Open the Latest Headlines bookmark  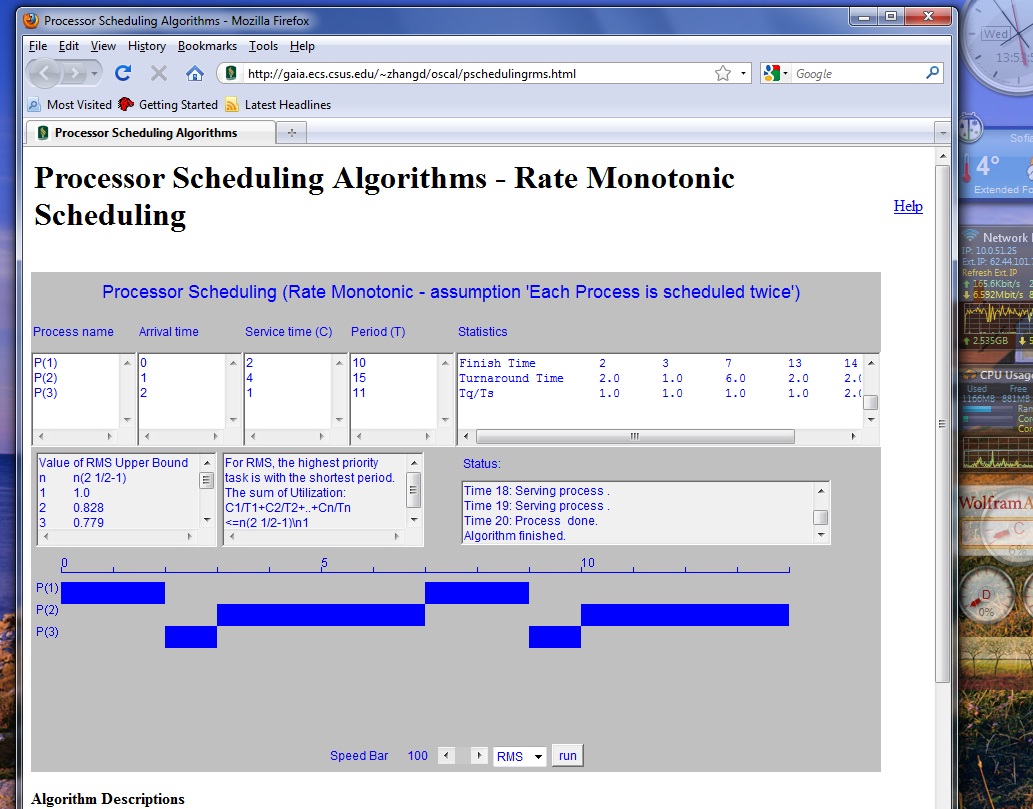point(279,105)
